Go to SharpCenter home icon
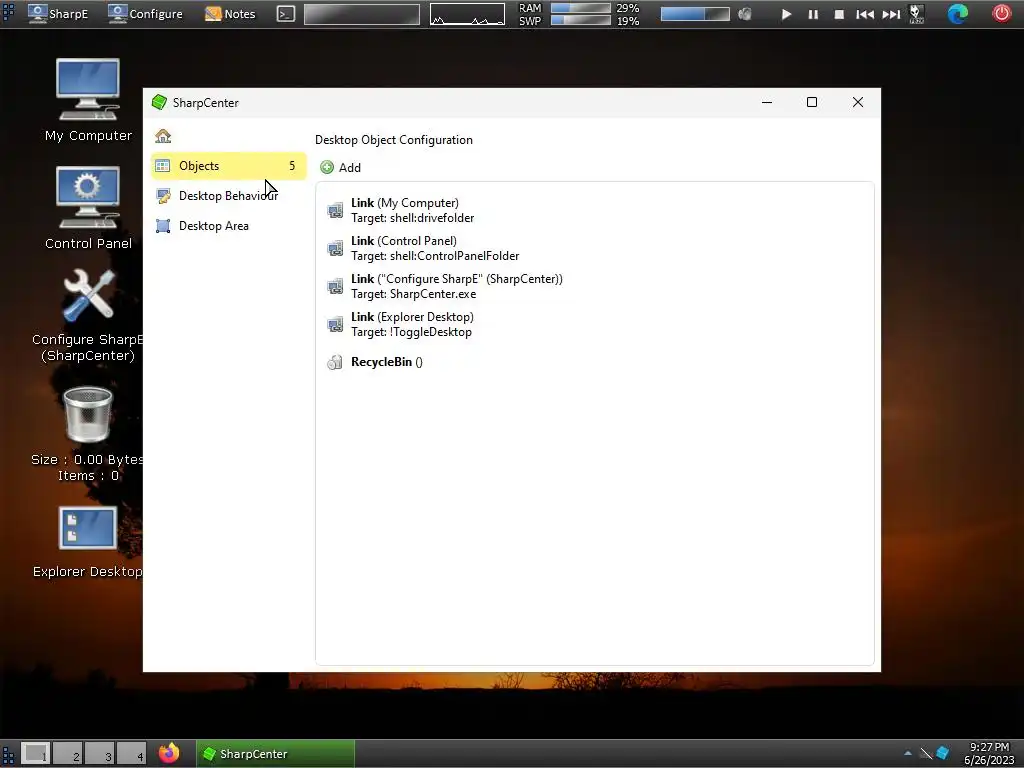 click(163, 136)
